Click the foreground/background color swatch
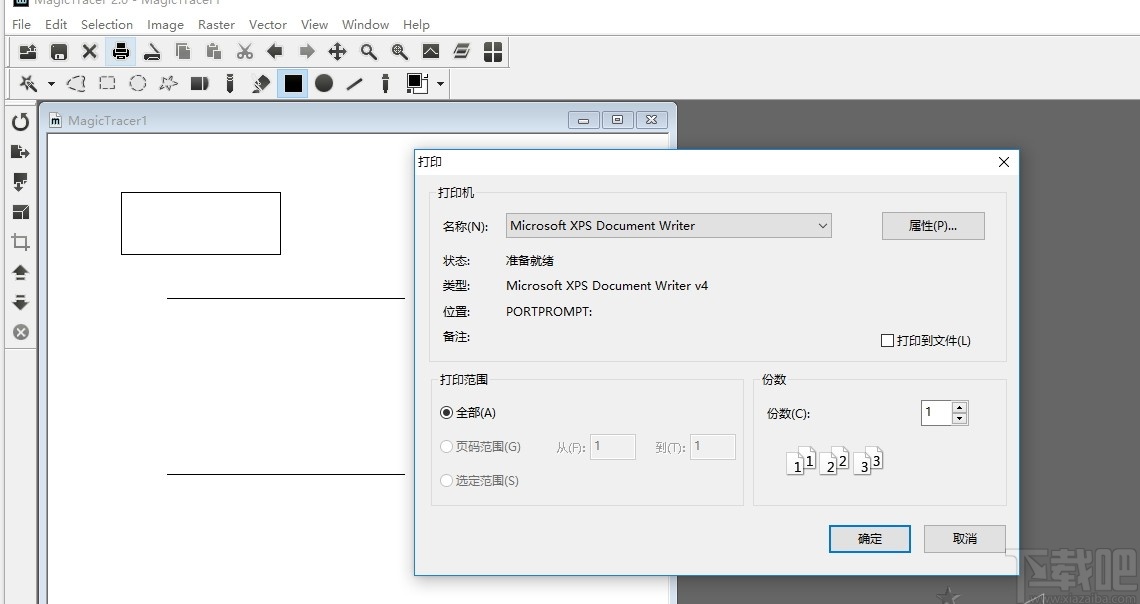 [x=417, y=84]
